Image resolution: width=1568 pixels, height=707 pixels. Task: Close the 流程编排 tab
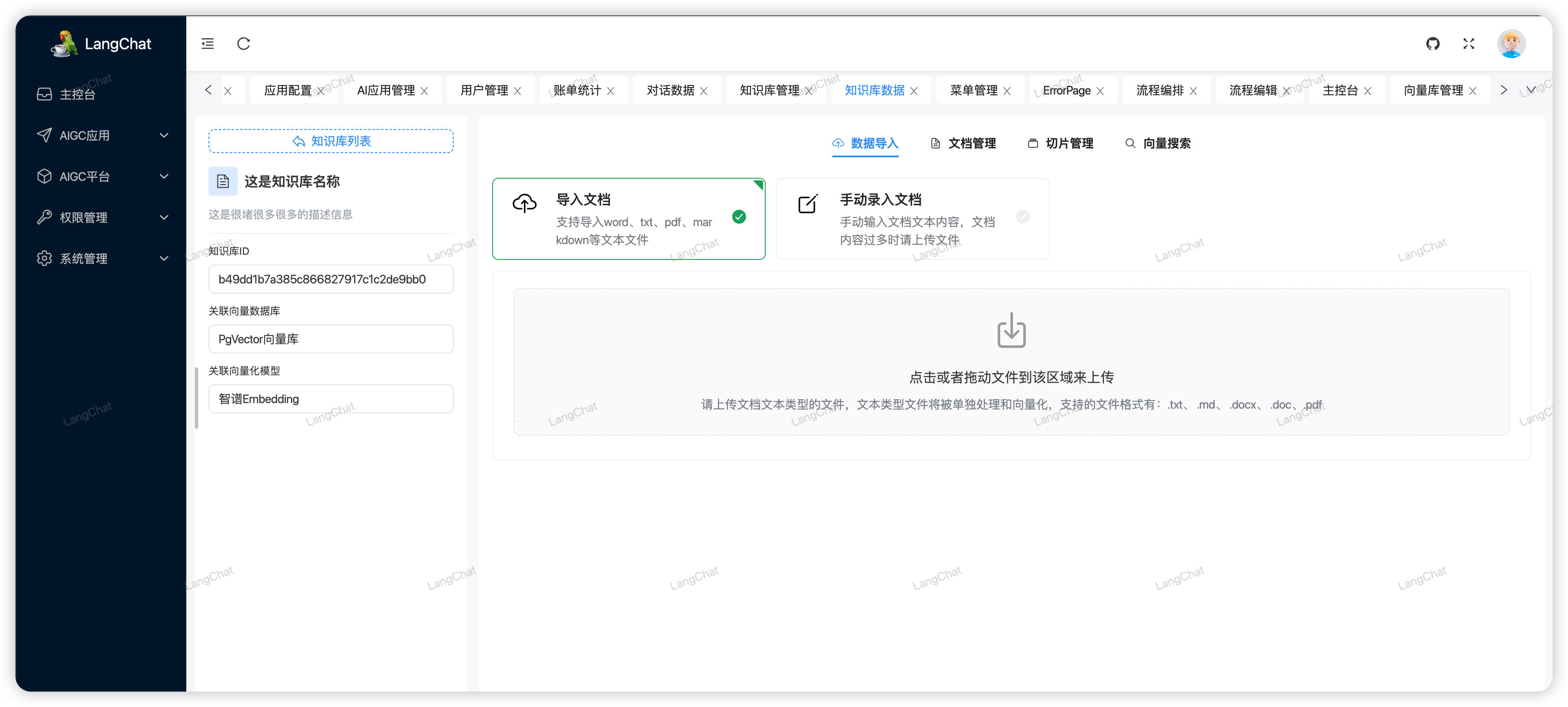tap(1193, 91)
